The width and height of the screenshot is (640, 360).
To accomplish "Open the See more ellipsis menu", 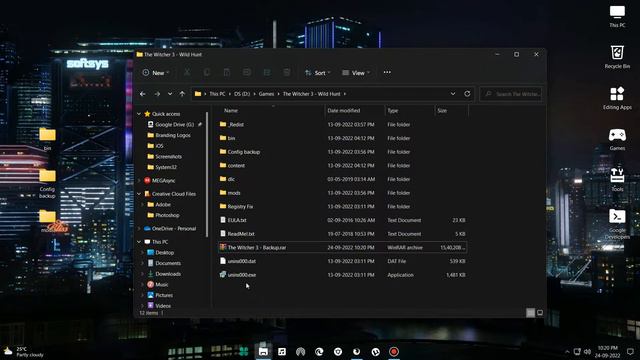I will pyautogui.click(x=387, y=73).
